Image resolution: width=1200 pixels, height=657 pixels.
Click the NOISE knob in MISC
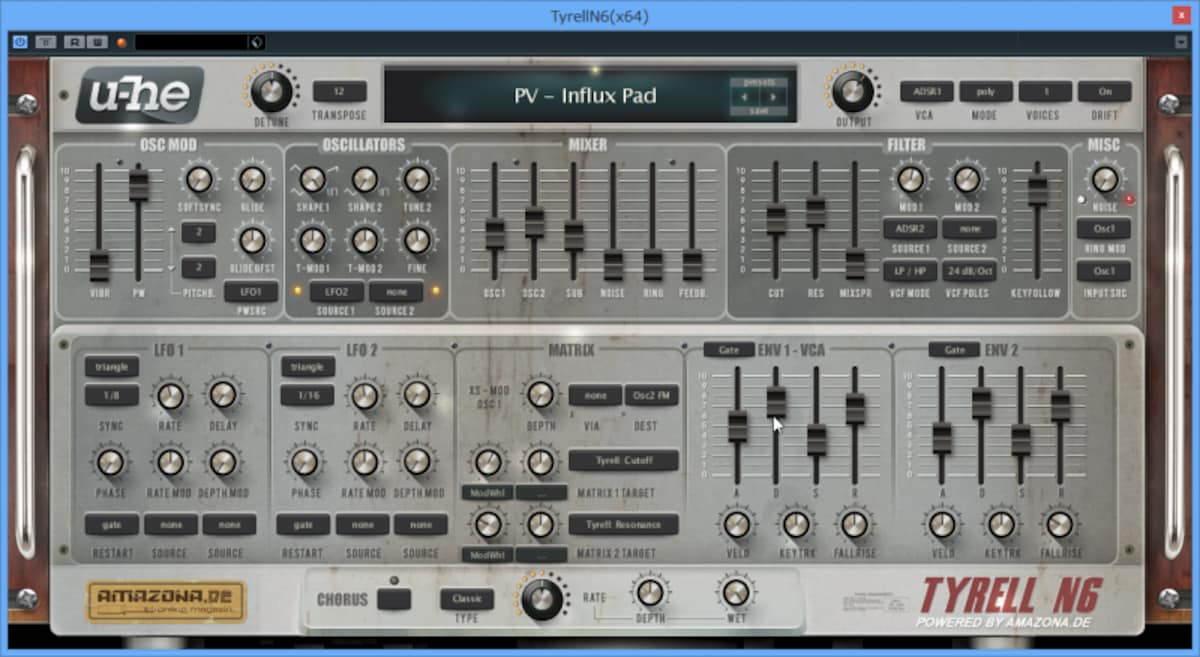tap(1104, 179)
